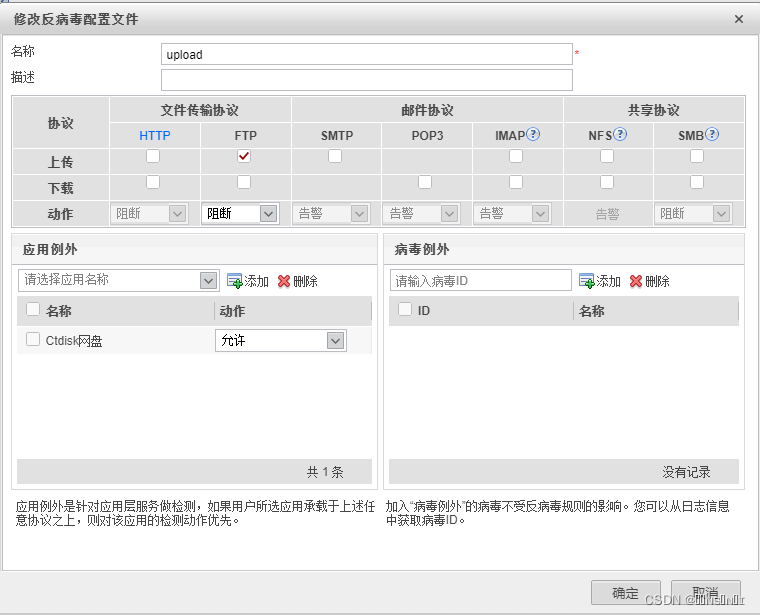Open the IMAP action dropdown
The height and width of the screenshot is (615, 760).
coord(512,214)
